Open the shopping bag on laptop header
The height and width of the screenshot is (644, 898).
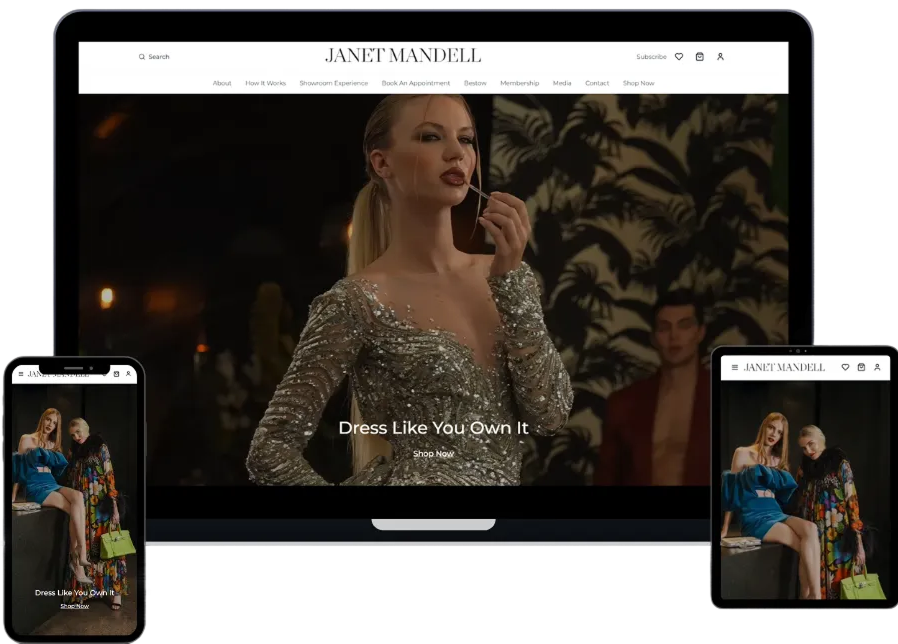click(x=699, y=57)
